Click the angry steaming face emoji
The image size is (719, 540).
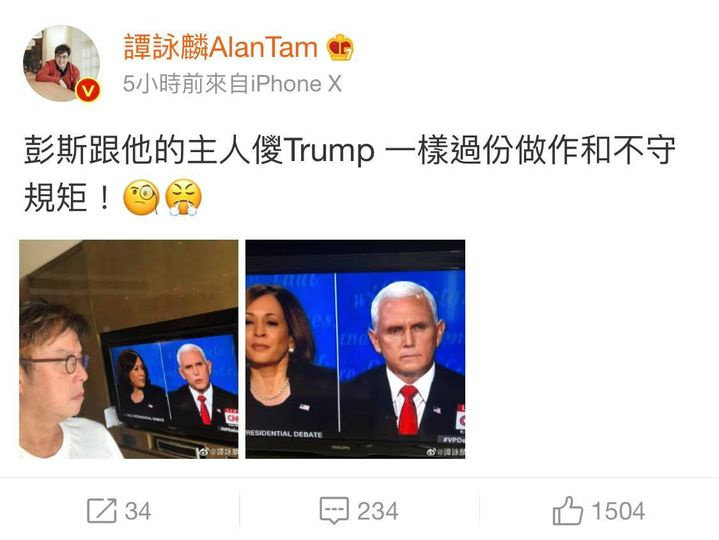point(183,198)
